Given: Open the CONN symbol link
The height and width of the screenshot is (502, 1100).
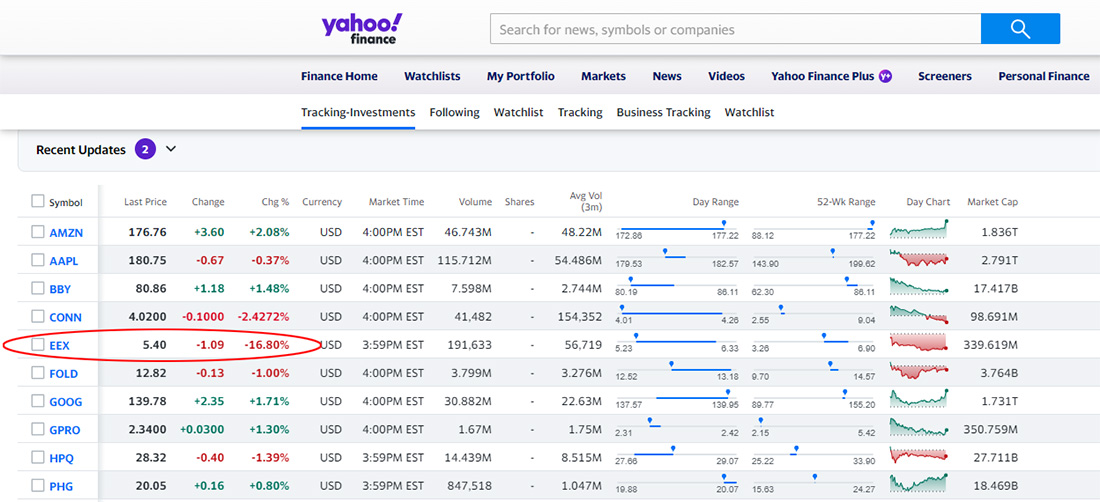Looking at the screenshot, I should click(x=65, y=318).
